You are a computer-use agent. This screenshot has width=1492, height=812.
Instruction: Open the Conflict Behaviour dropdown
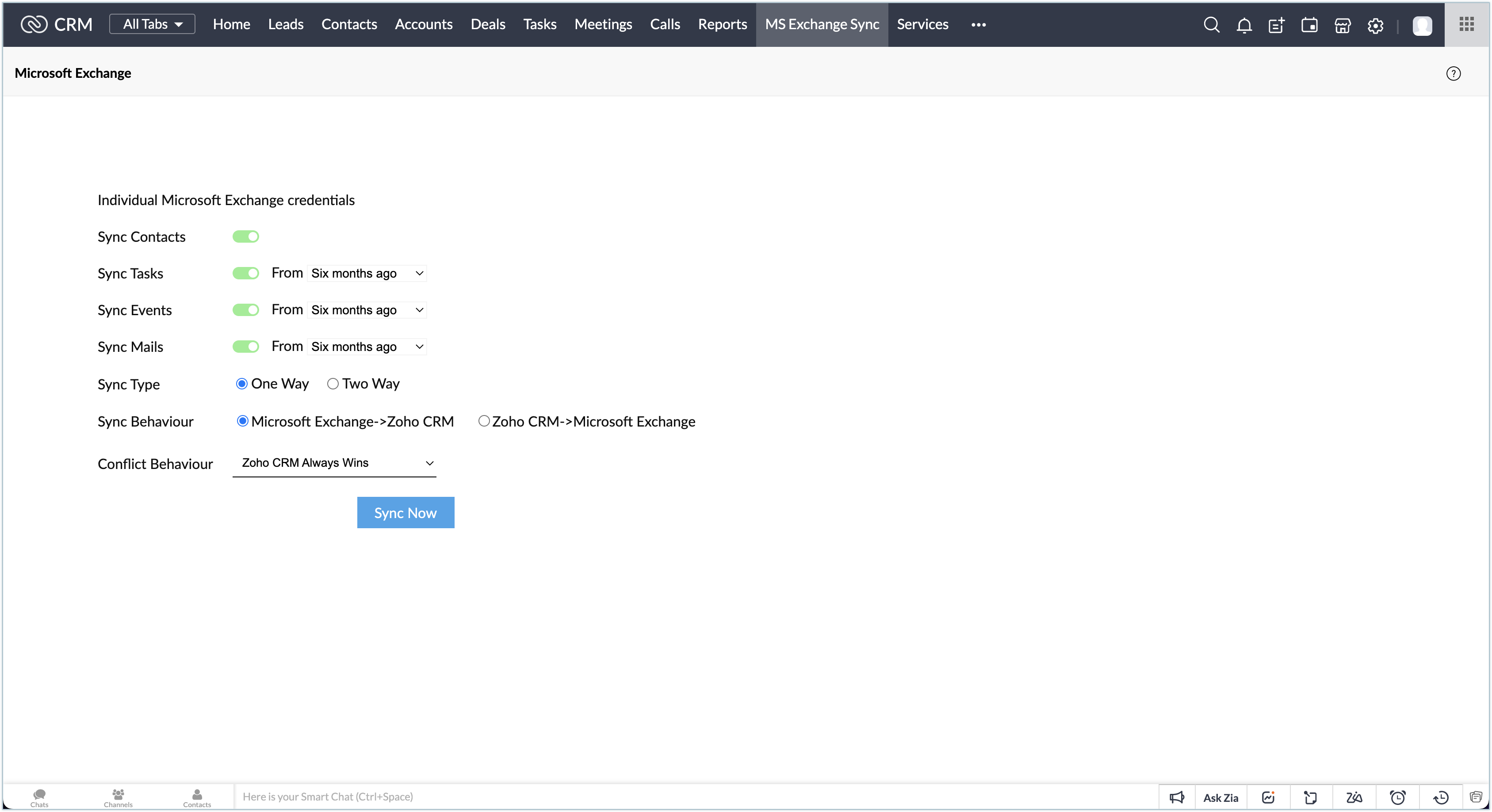coord(334,463)
